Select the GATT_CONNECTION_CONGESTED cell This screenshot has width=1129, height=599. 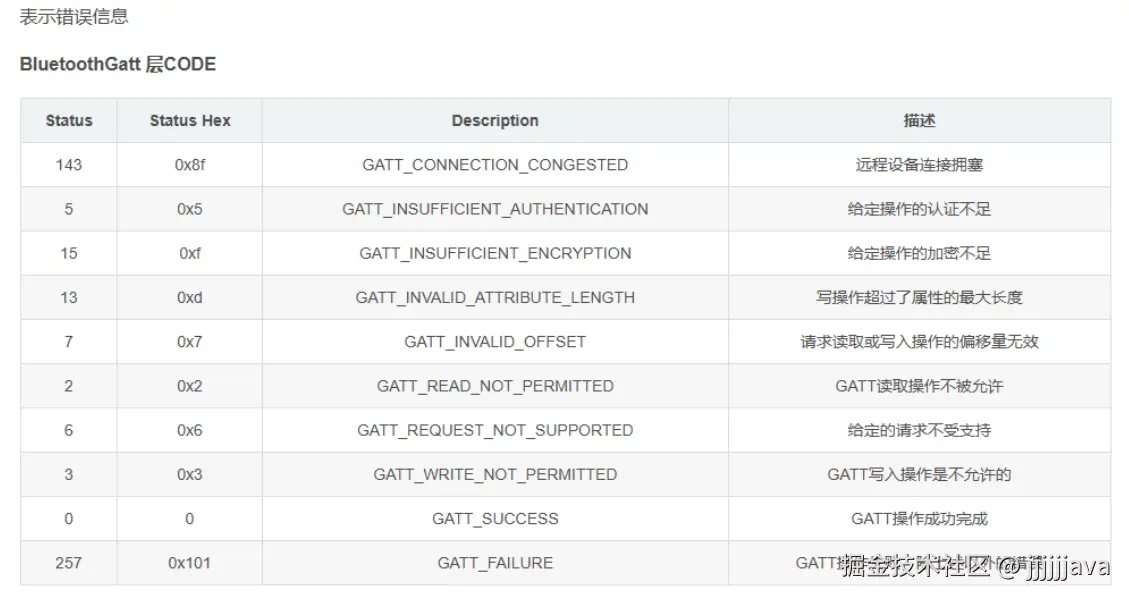(495, 165)
